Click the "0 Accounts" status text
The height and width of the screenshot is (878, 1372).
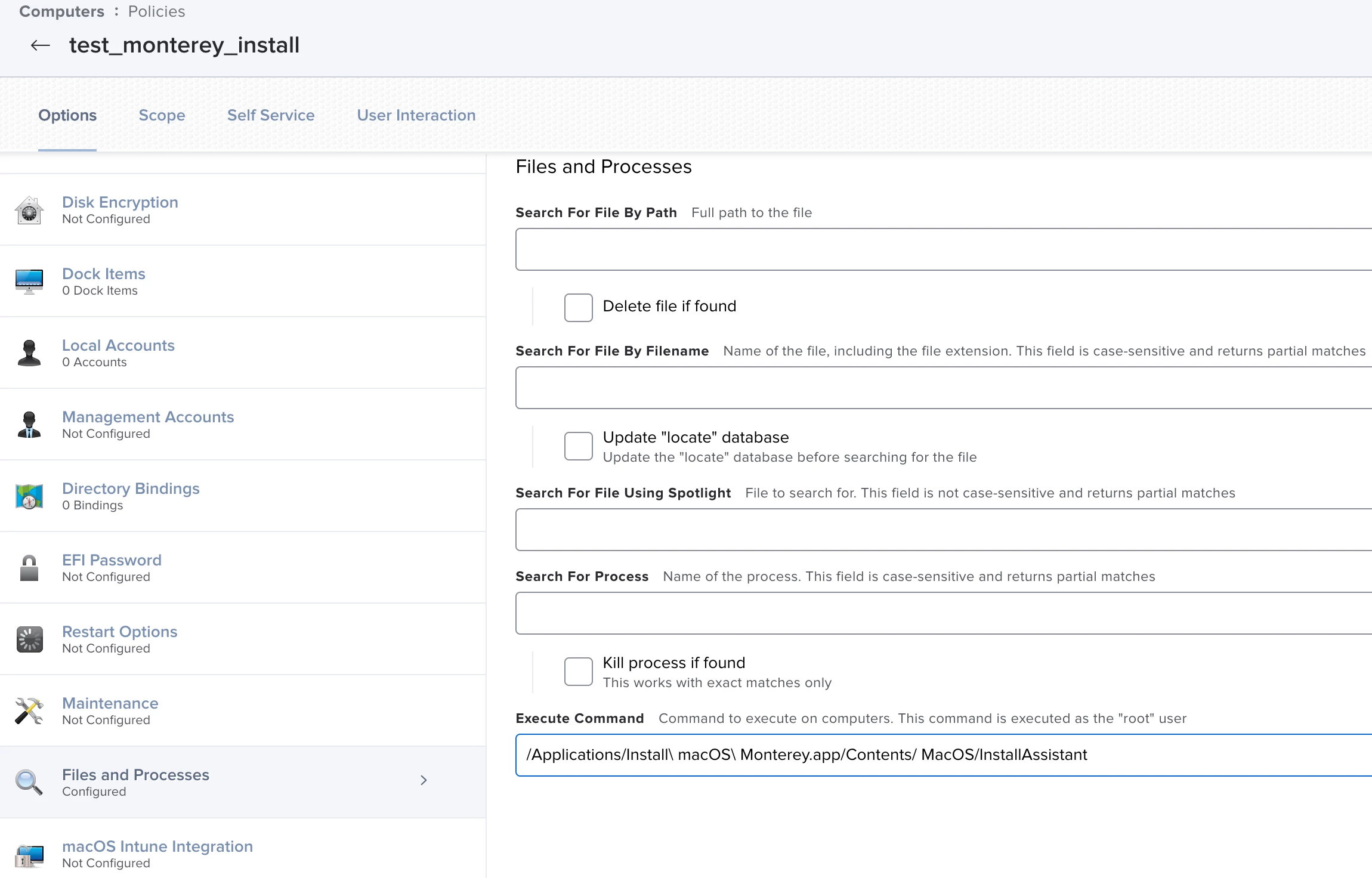coord(94,362)
